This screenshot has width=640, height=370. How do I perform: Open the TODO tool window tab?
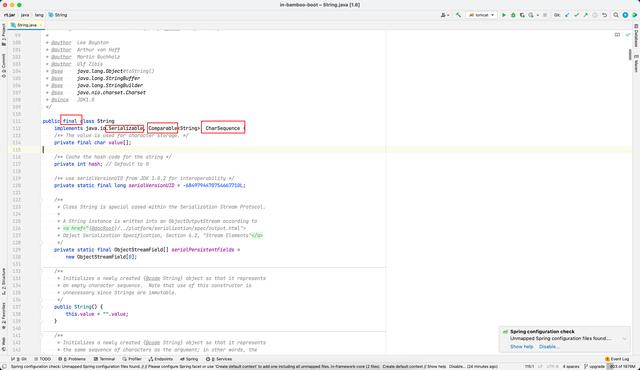coord(42,359)
